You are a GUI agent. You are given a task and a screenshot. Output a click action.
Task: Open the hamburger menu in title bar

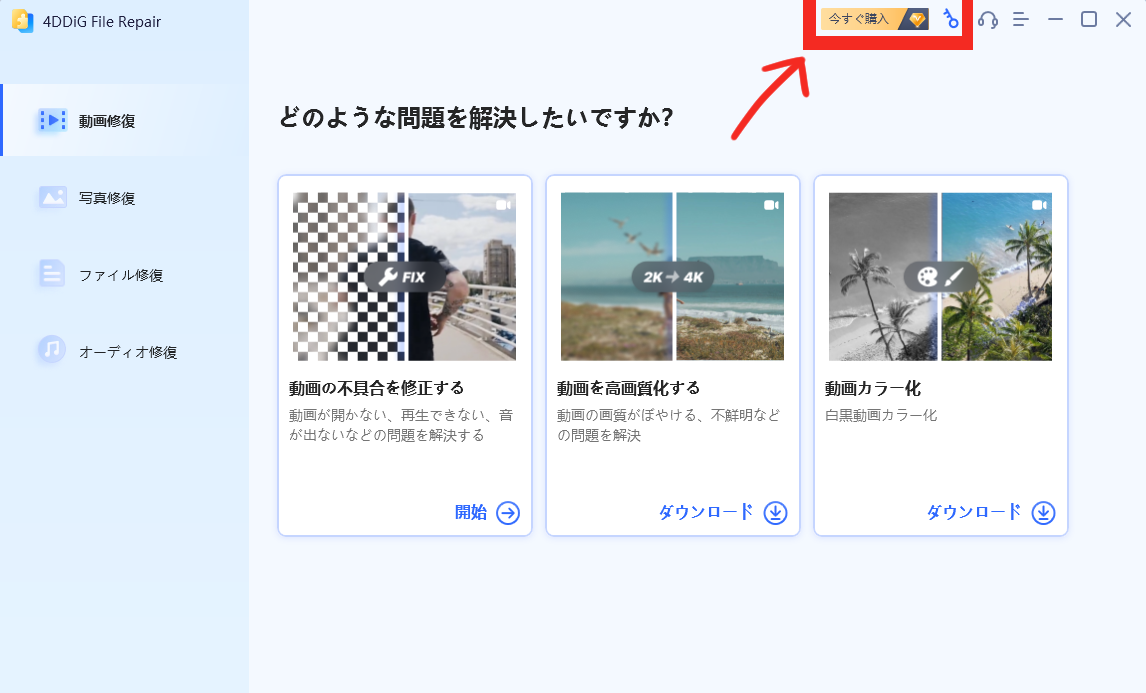(1020, 20)
